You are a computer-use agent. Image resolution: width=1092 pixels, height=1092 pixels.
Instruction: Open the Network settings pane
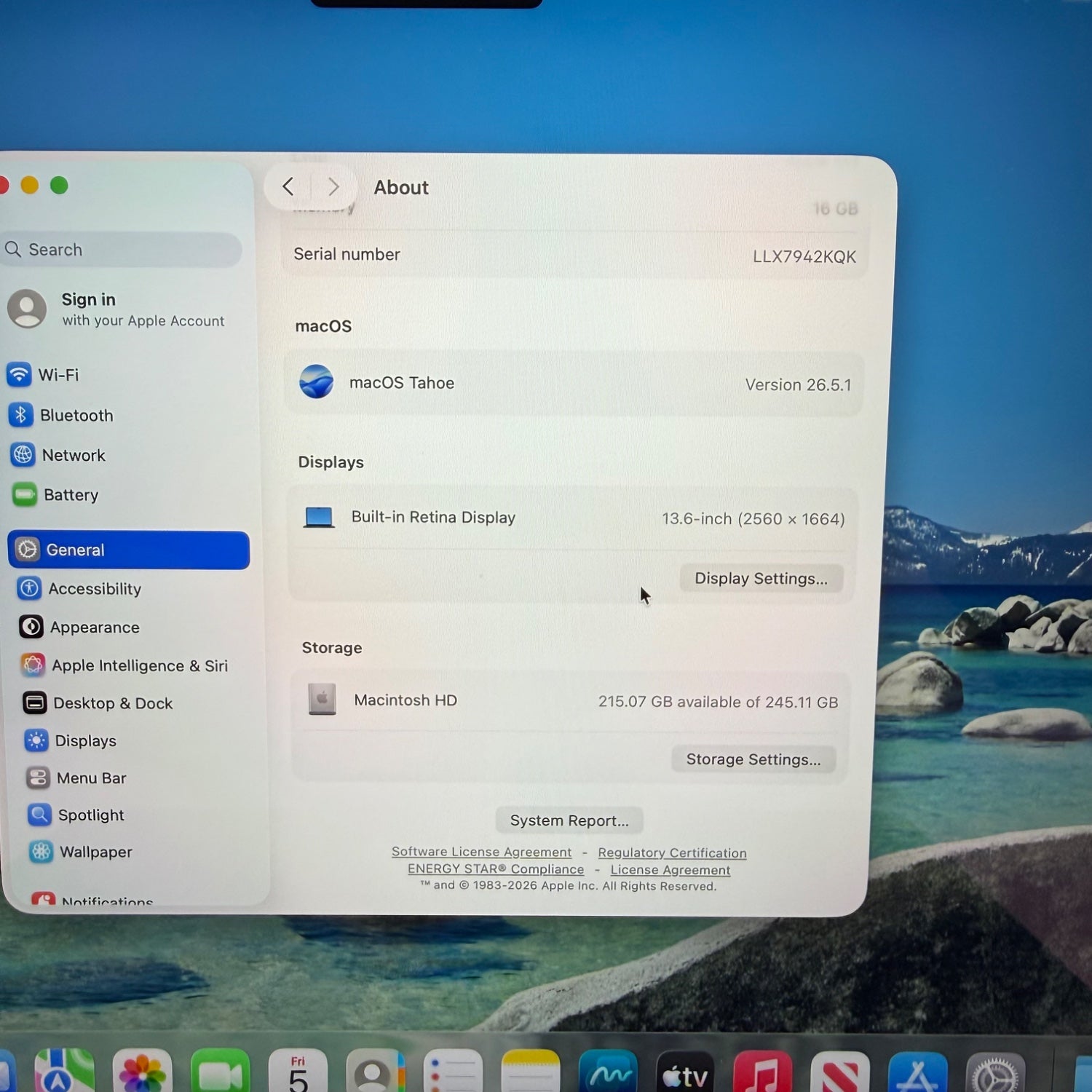(x=128, y=455)
